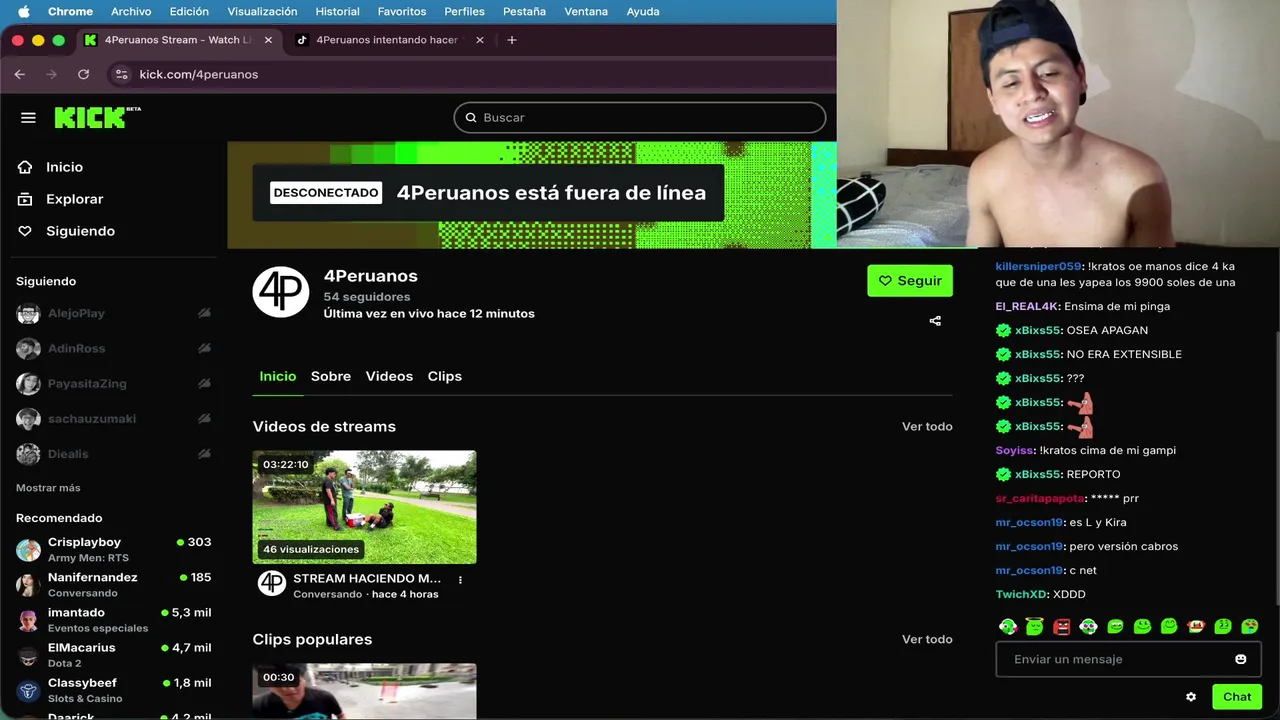Image resolution: width=1280 pixels, height=720 pixels.
Task: Click the Buscar search field
Action: (640, 117)
